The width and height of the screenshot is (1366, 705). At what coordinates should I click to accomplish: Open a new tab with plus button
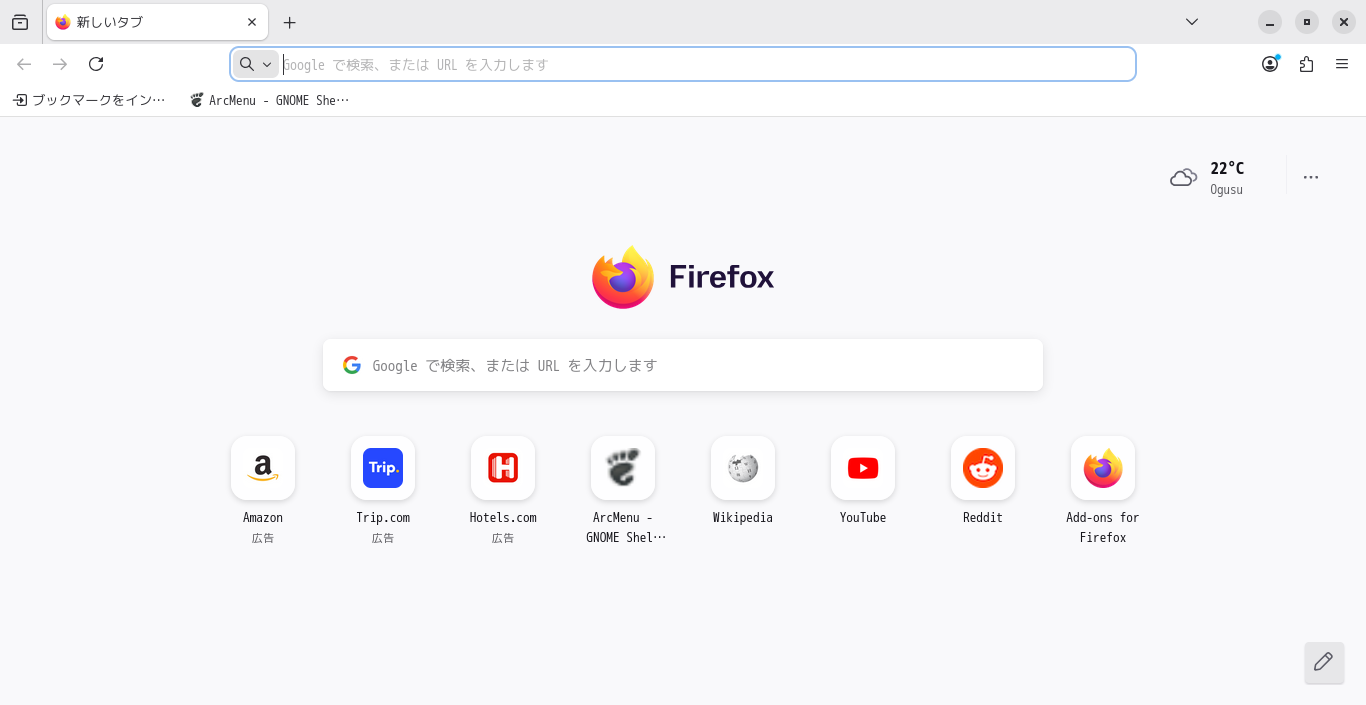(x=290, y=22)
